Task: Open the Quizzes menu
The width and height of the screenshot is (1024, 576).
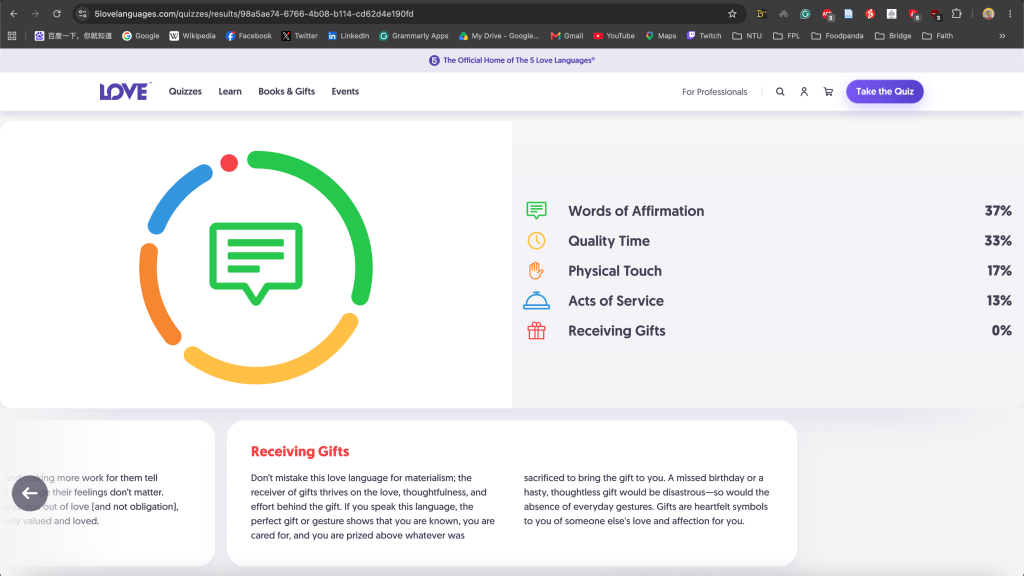Action: click(185, 91)
